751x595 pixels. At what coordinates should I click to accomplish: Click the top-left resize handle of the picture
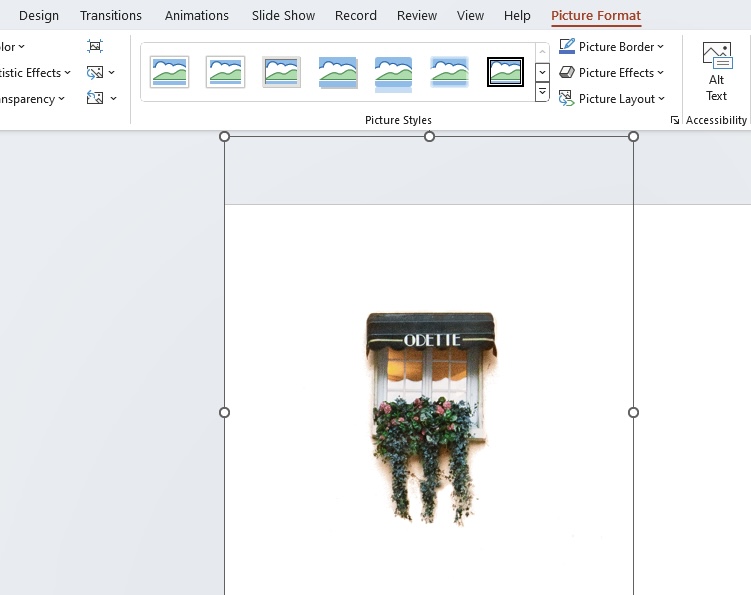coord(224,137)
